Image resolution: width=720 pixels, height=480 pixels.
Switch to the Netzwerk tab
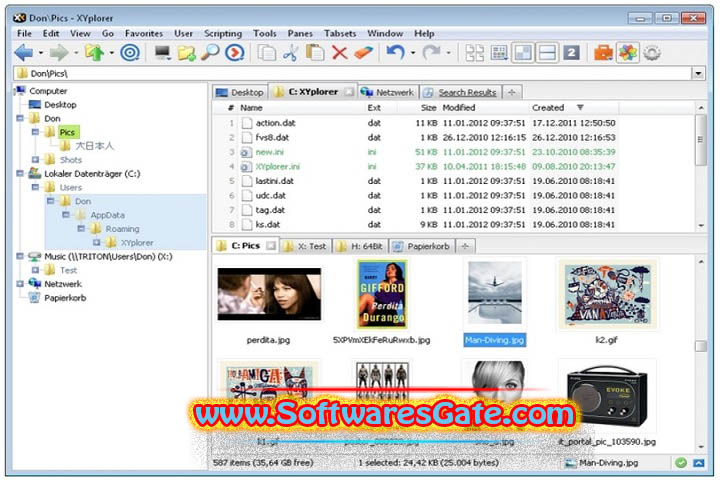click(x=388, y=92)
